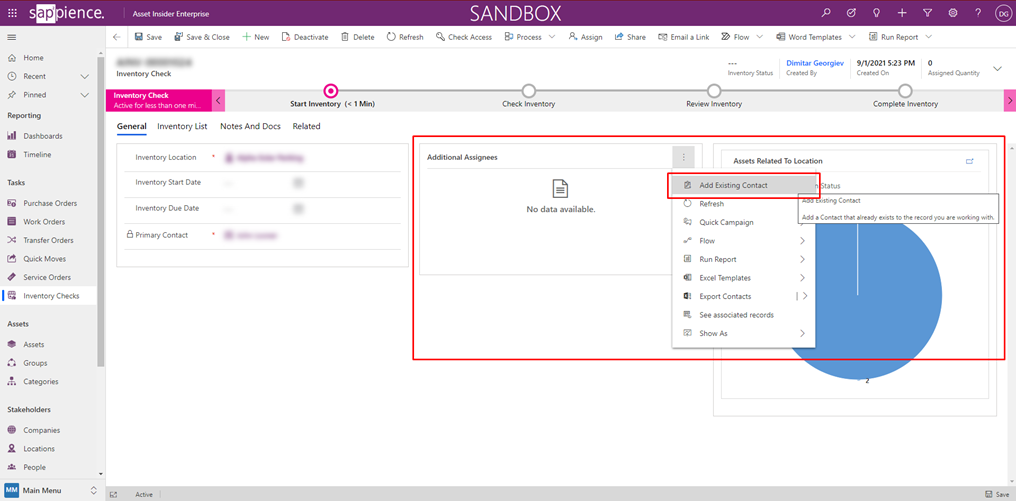Open the advanced find filter icon
Screen dimensions: 1016x501
[927, 13]
